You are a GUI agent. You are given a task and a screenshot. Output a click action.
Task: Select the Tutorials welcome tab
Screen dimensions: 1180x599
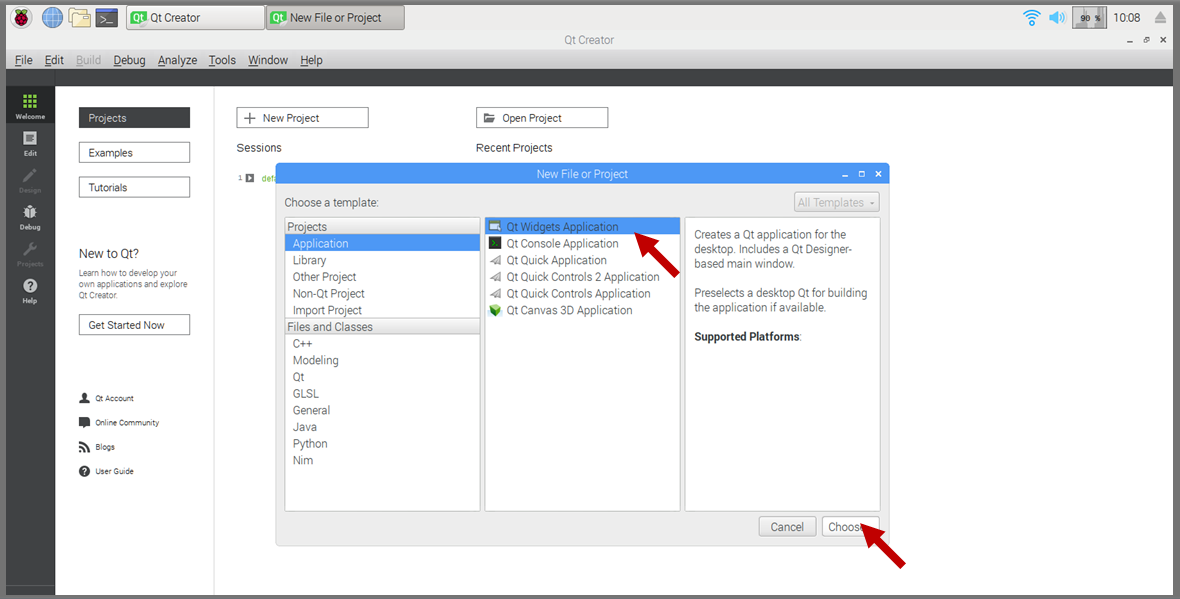point(134,187)
